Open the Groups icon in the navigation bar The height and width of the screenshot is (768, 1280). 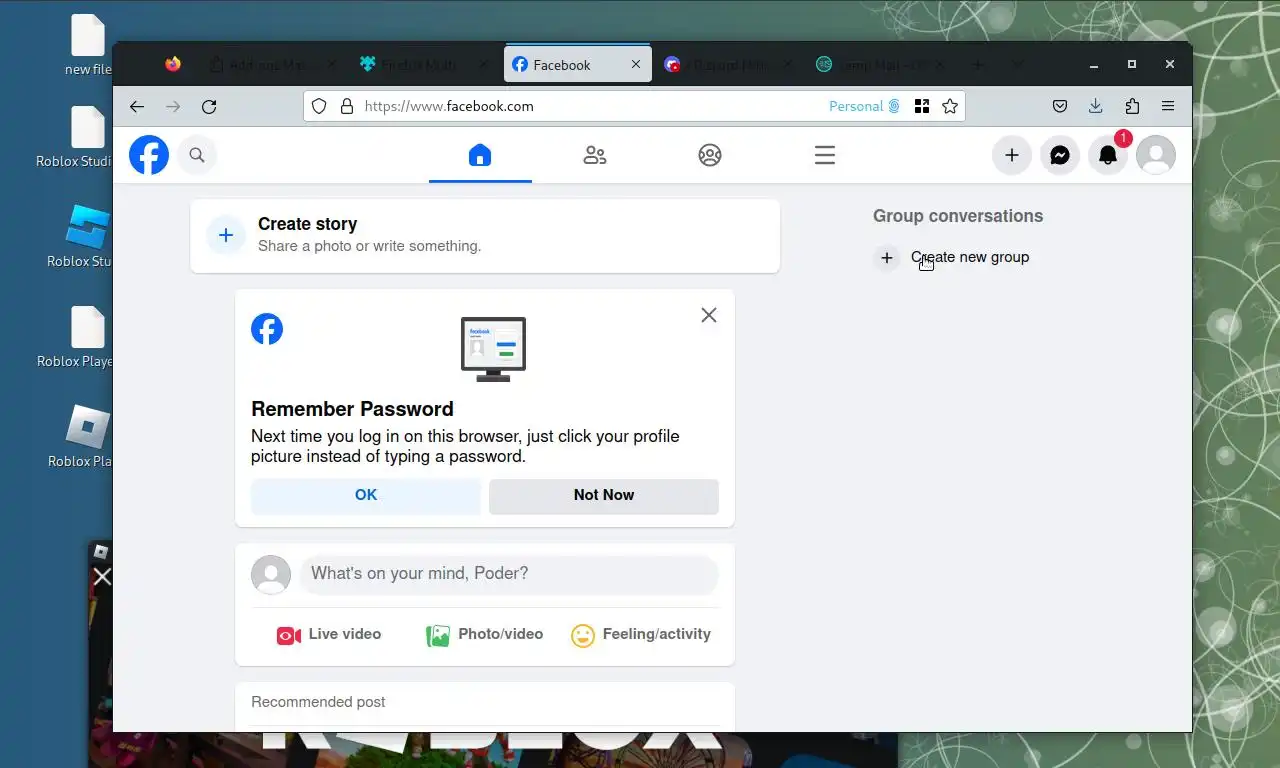click(710, 155)
